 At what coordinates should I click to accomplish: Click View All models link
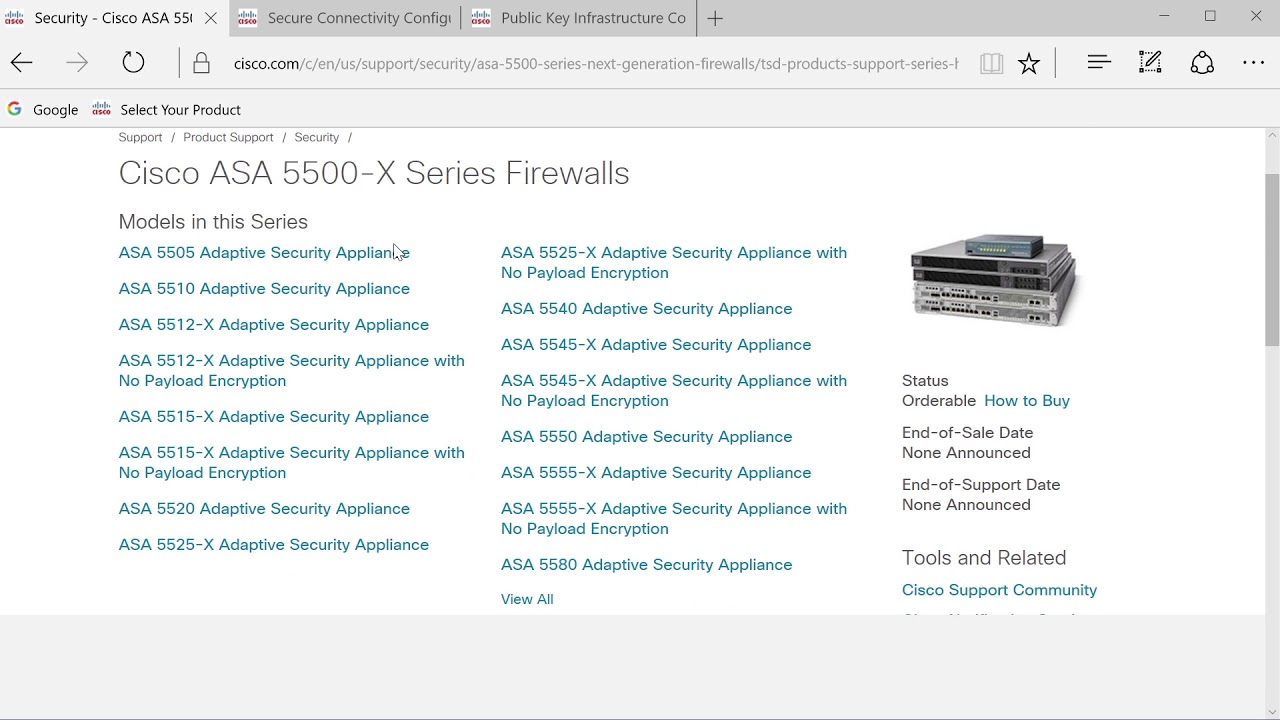(527, 599)
